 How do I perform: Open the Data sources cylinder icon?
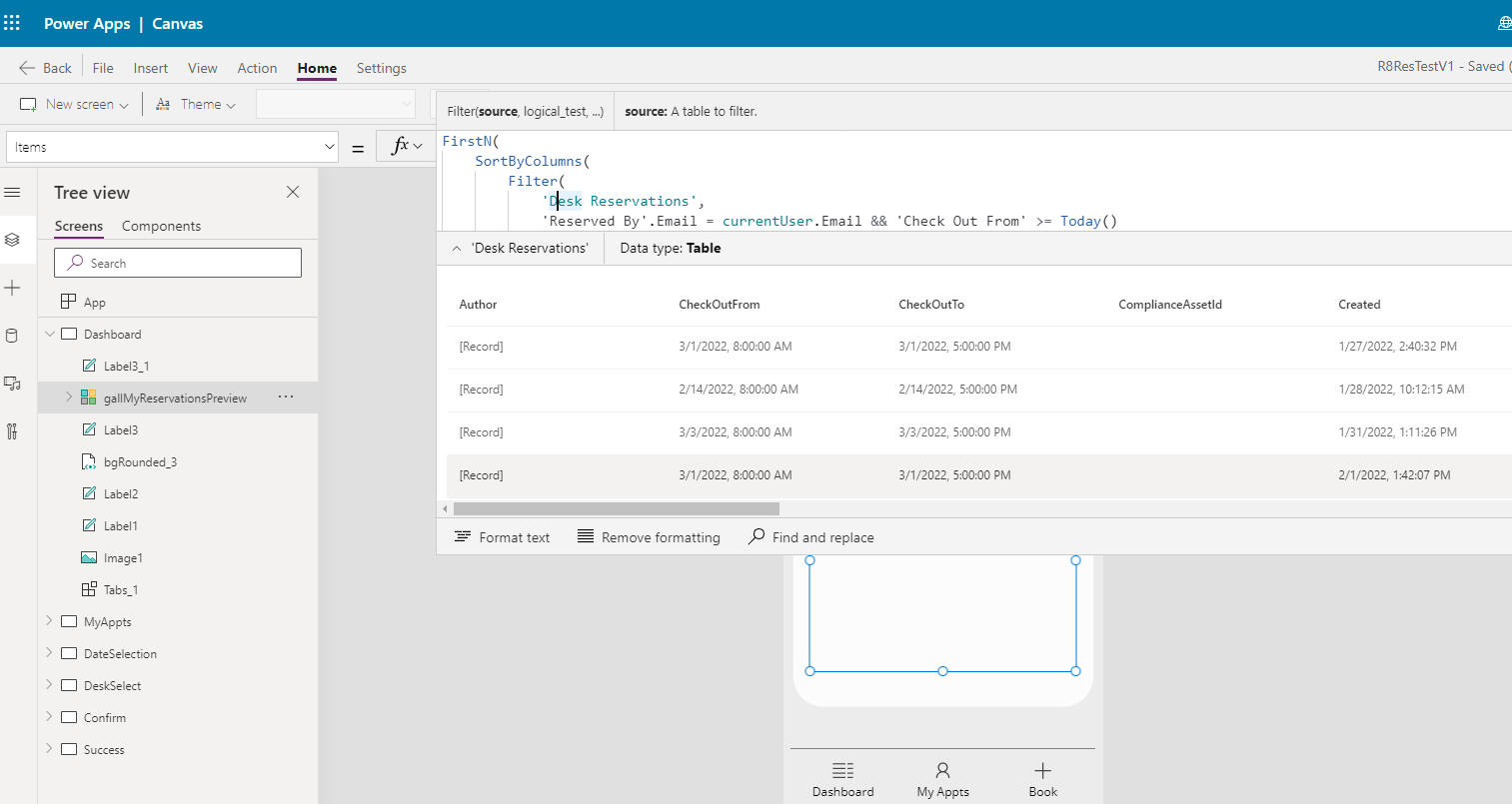click(12, 335)
